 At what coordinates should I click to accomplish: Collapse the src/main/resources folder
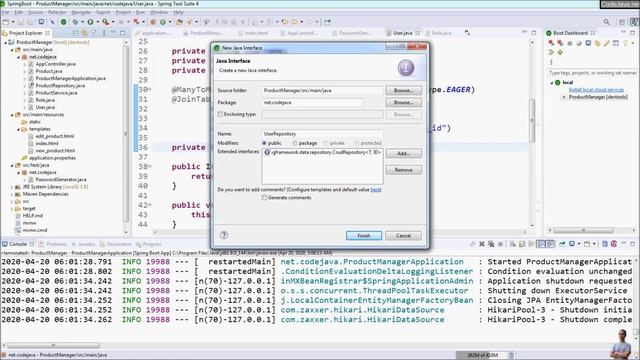(x=12, y=115)
